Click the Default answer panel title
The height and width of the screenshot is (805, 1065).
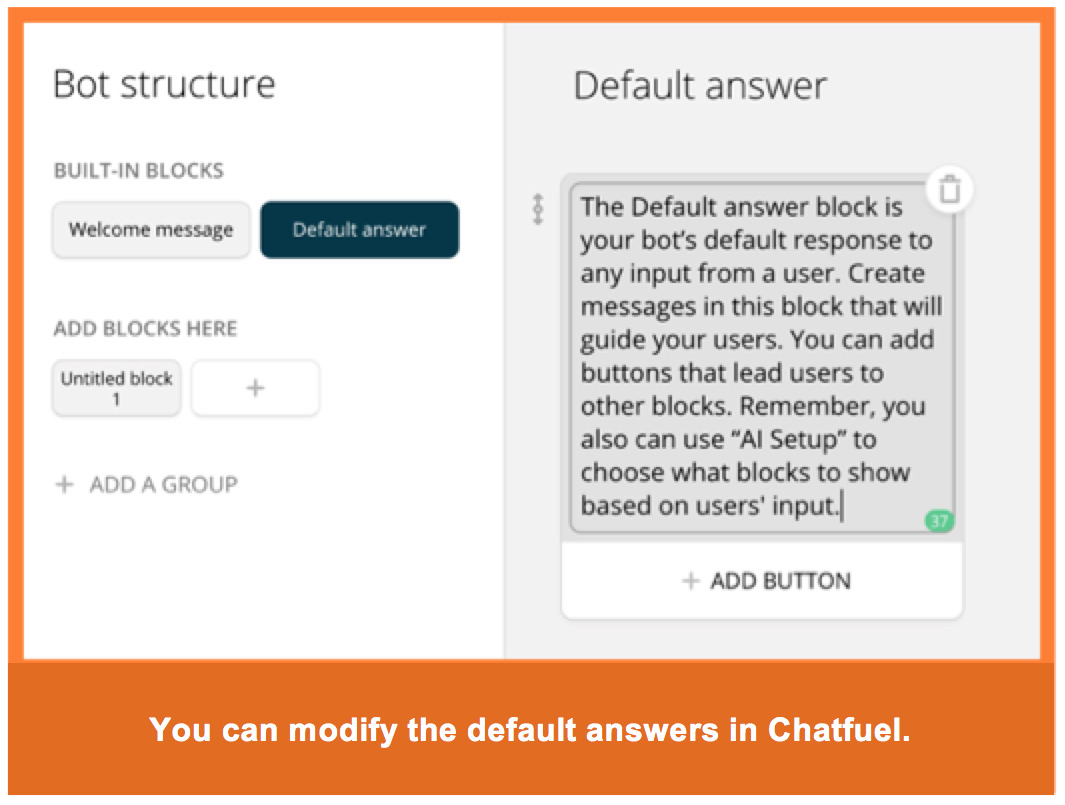pos(700,86)
